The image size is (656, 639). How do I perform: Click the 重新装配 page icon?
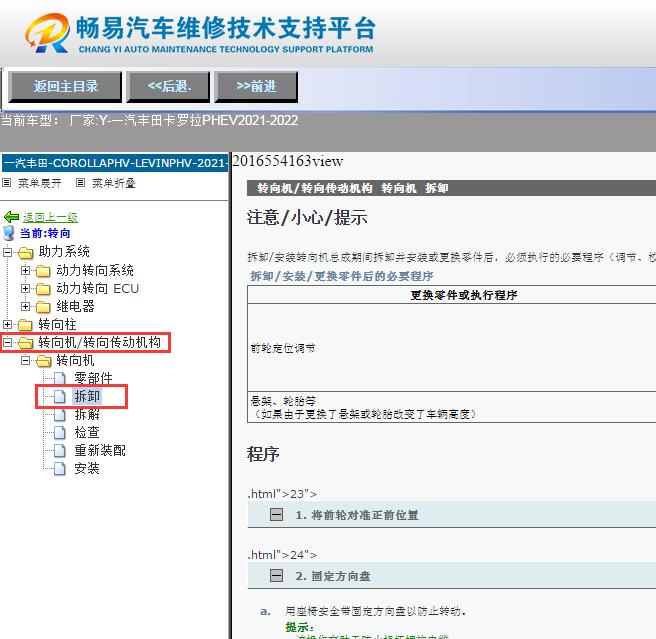click(x=60, y=450)
